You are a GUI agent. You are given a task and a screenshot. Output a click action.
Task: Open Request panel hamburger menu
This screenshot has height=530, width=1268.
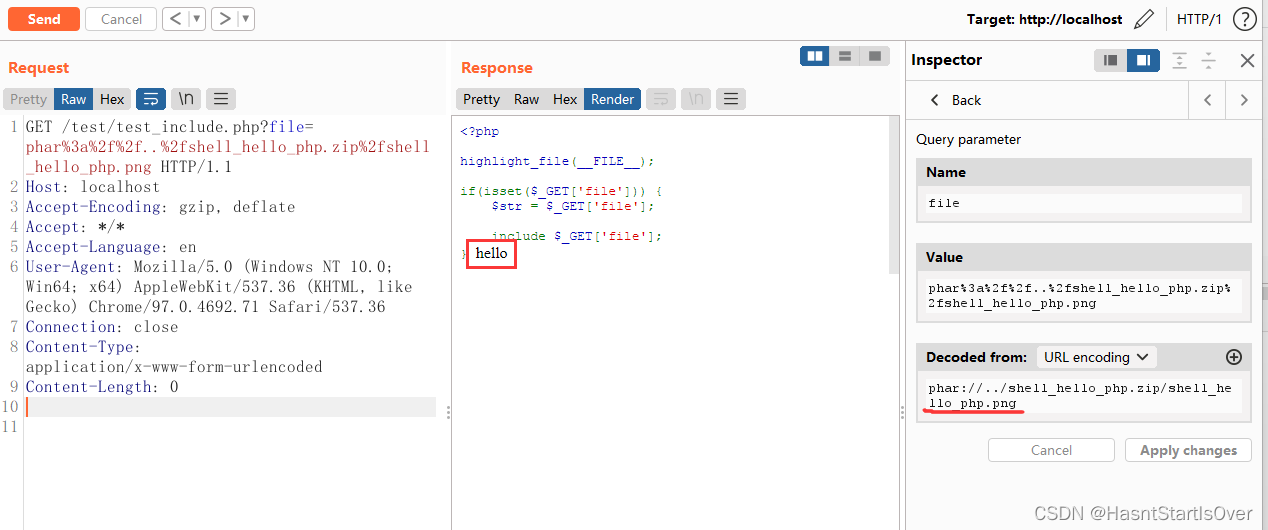pyautogui.click(x=221, y=99)
